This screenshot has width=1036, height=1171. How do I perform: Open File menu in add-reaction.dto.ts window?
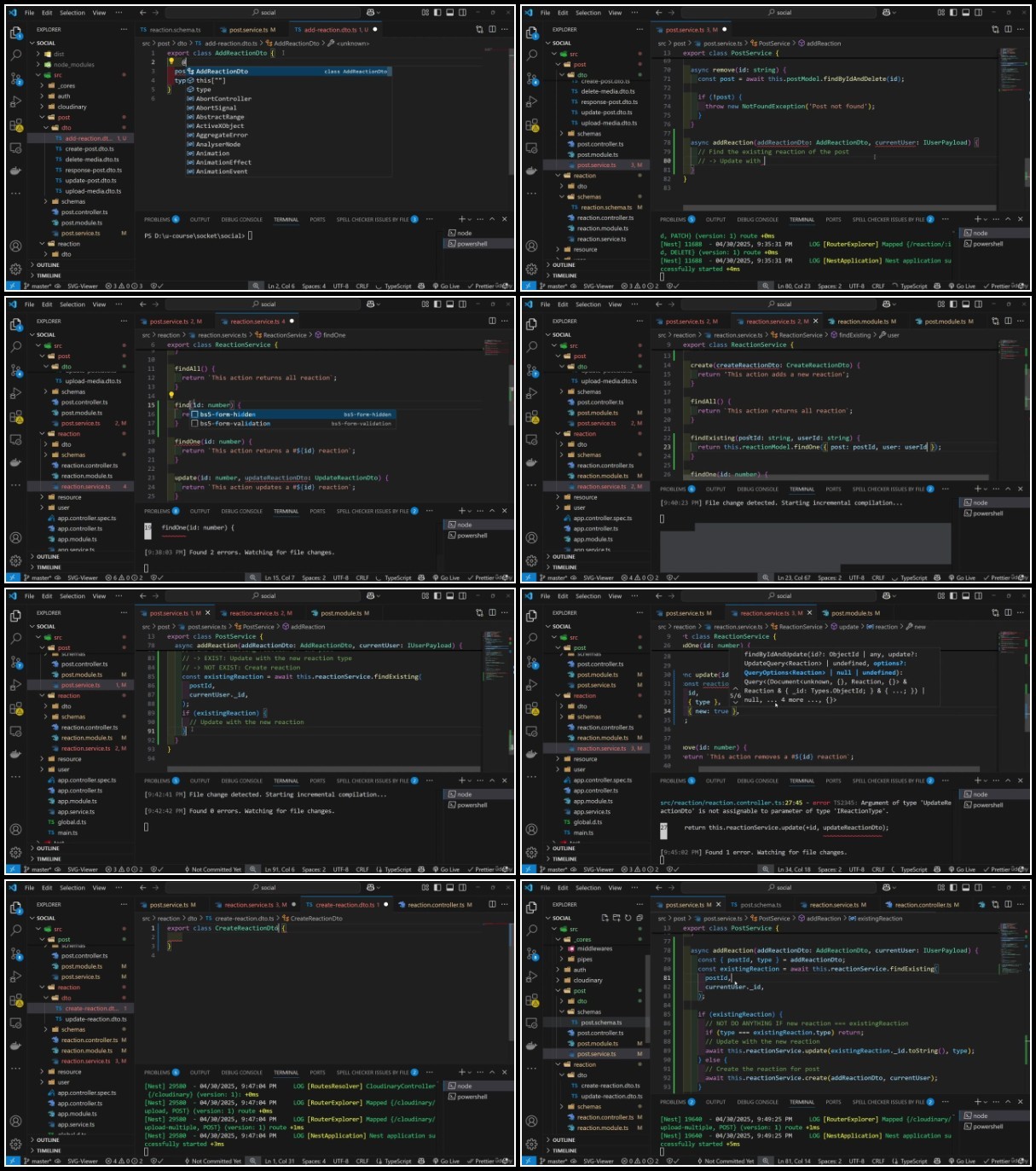29,13
